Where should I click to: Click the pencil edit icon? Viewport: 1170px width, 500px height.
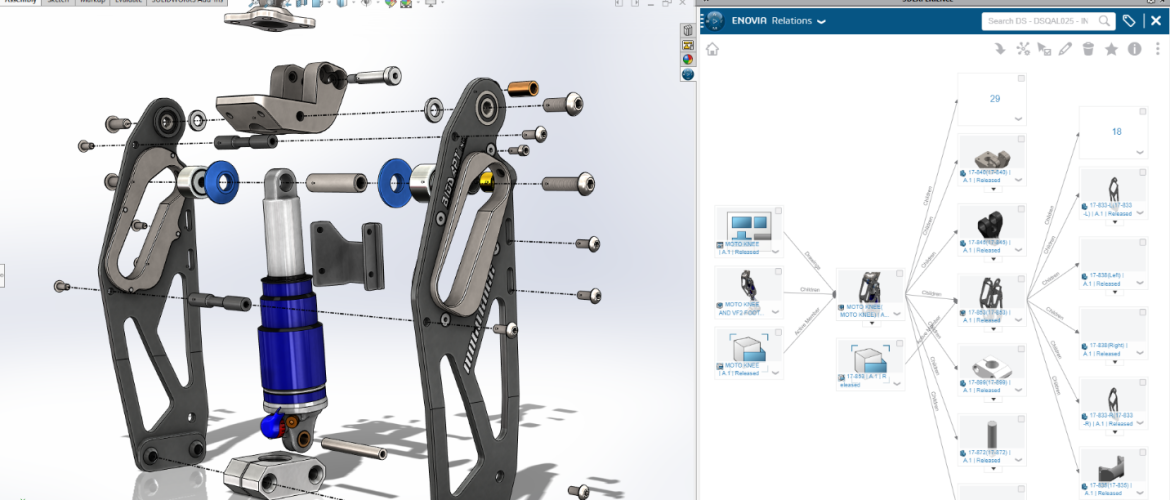pyautogui.click(x=1065, y=49)
